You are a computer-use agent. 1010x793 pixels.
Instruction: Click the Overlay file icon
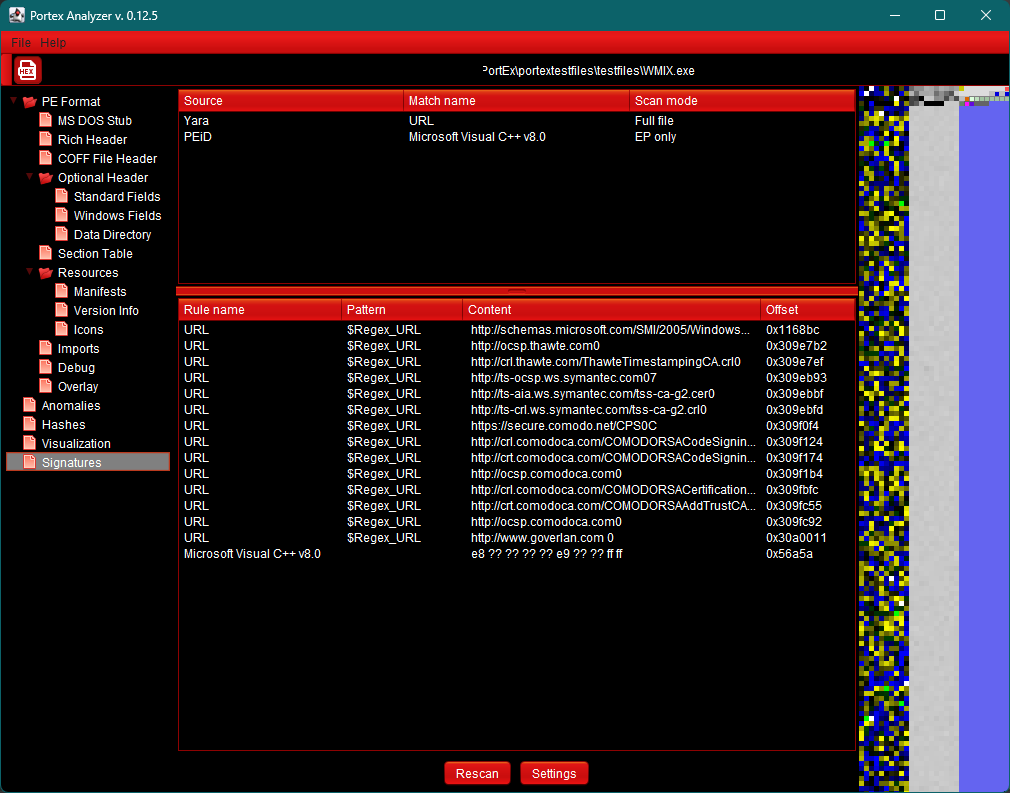pyautogui.click(x=45, y=387)
